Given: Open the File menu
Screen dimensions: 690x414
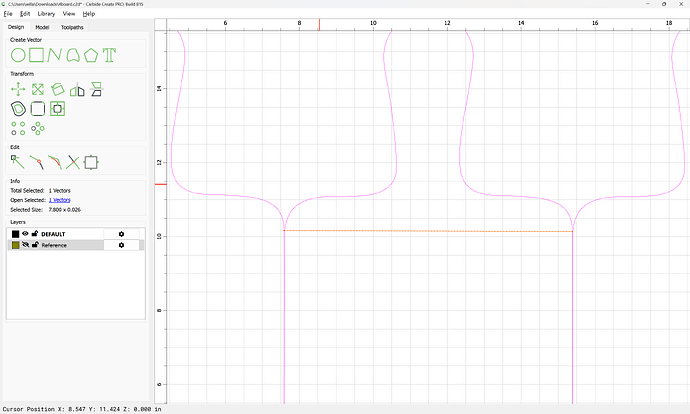Looking at the screenshot, I should (x=8, y=14).
